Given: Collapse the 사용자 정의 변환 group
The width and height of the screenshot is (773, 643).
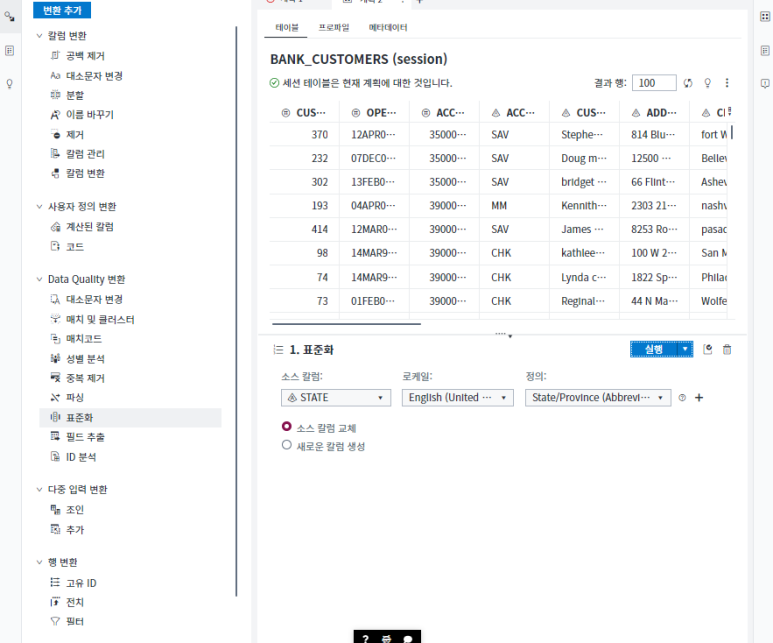Looking at the screenshot, I should (x=39, y=206).
